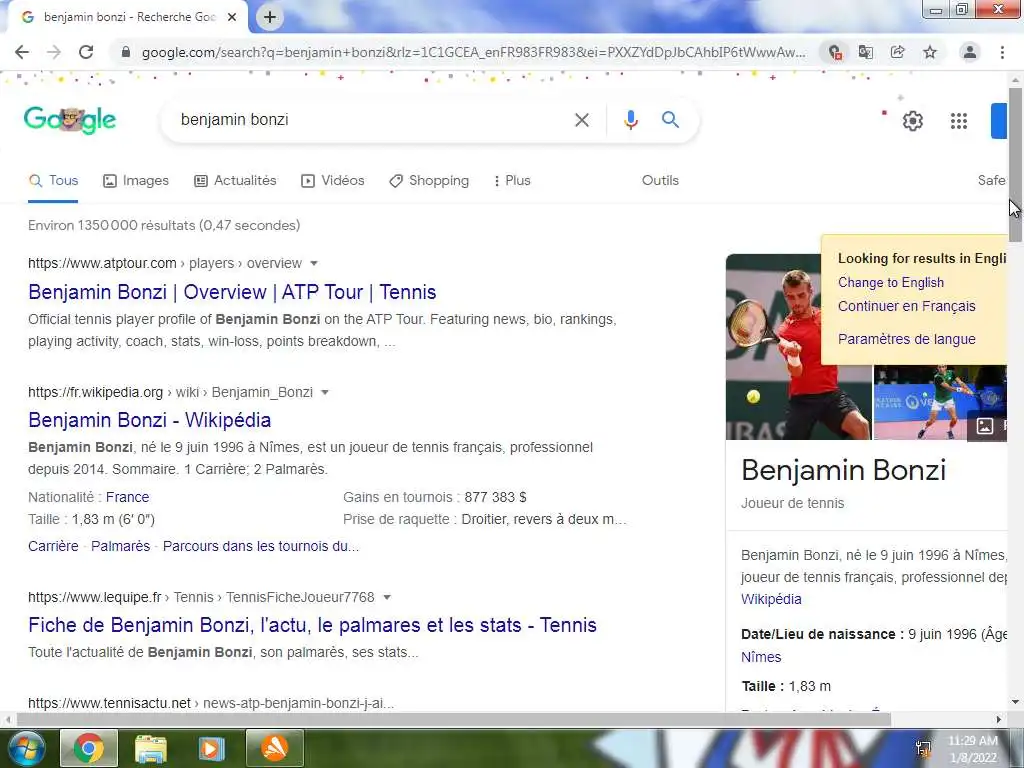Click the horizontal page scrollbar thumb
Image resolution: width=1024 pixels, height=768 pixels.
(453, 720)
